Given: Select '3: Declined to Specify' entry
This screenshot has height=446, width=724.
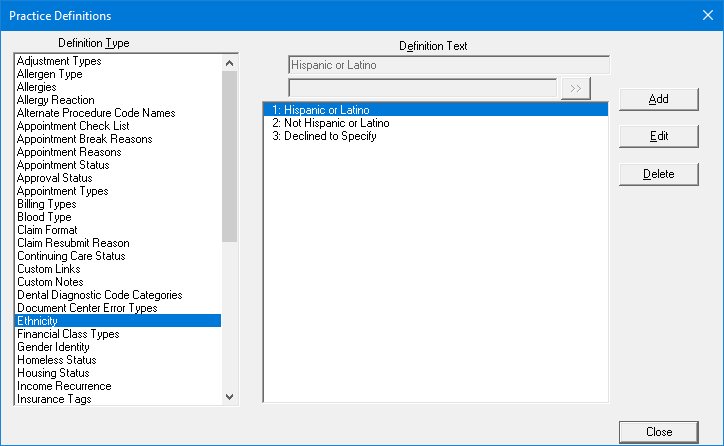Looking at the screenshot, I should coord(324,136).
